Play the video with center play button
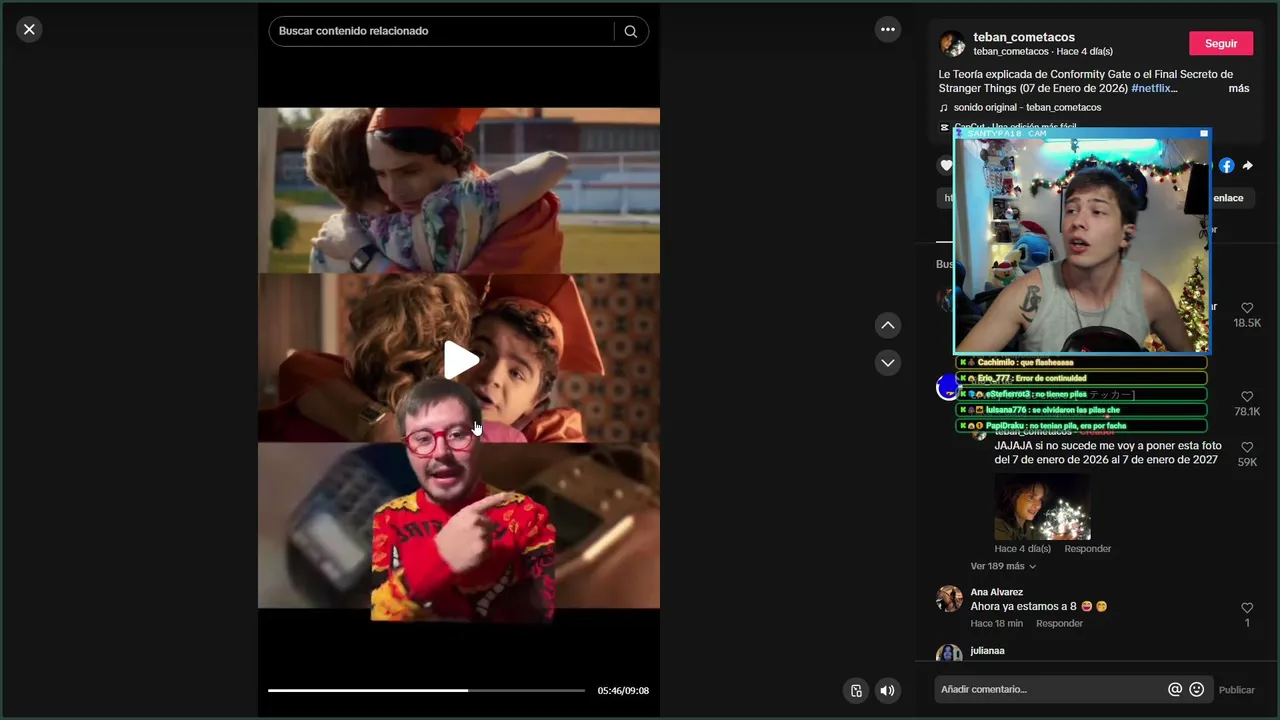This screenshot has height=720, width=1280. pyautogui.click(x=460, y=361)
